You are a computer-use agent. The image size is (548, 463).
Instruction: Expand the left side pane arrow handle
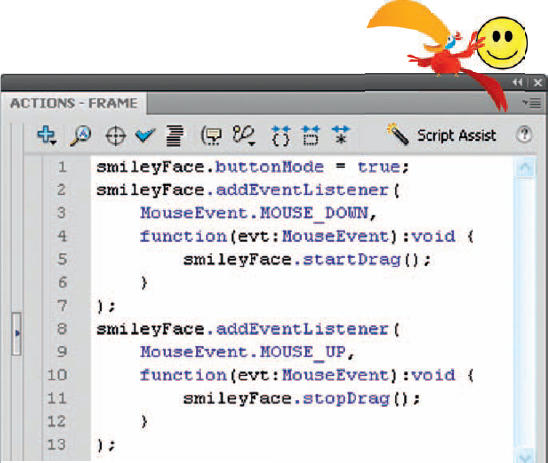point(17,334)
